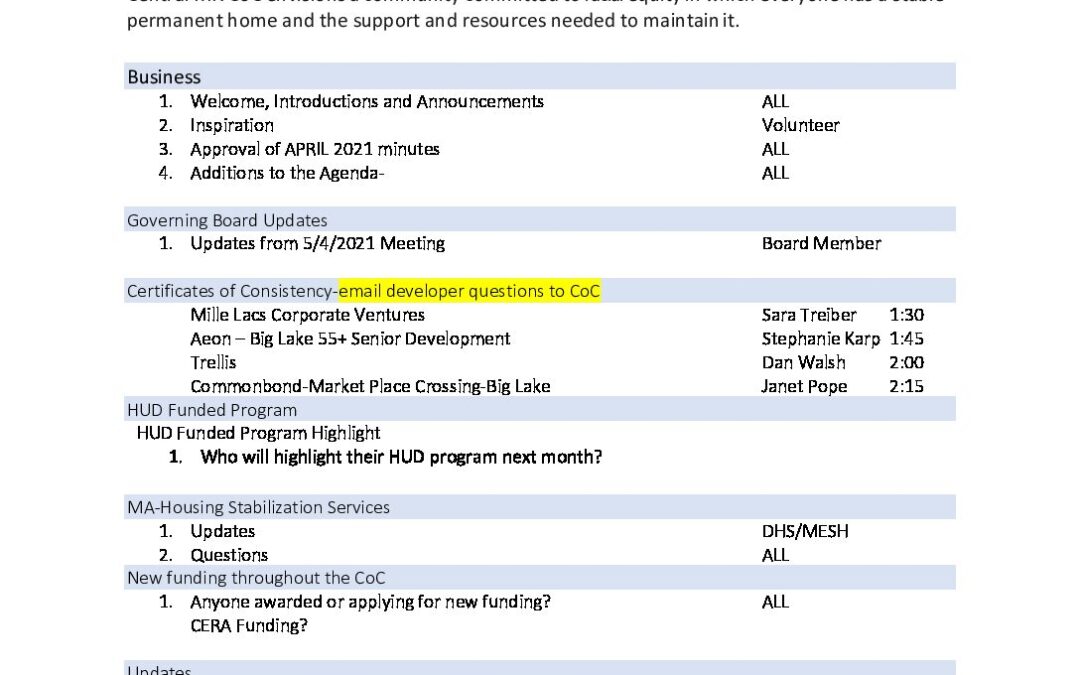Click the text line 'permanent home and the support and resources'
This screenshot has height=675, width=1080.
point(433,21)
